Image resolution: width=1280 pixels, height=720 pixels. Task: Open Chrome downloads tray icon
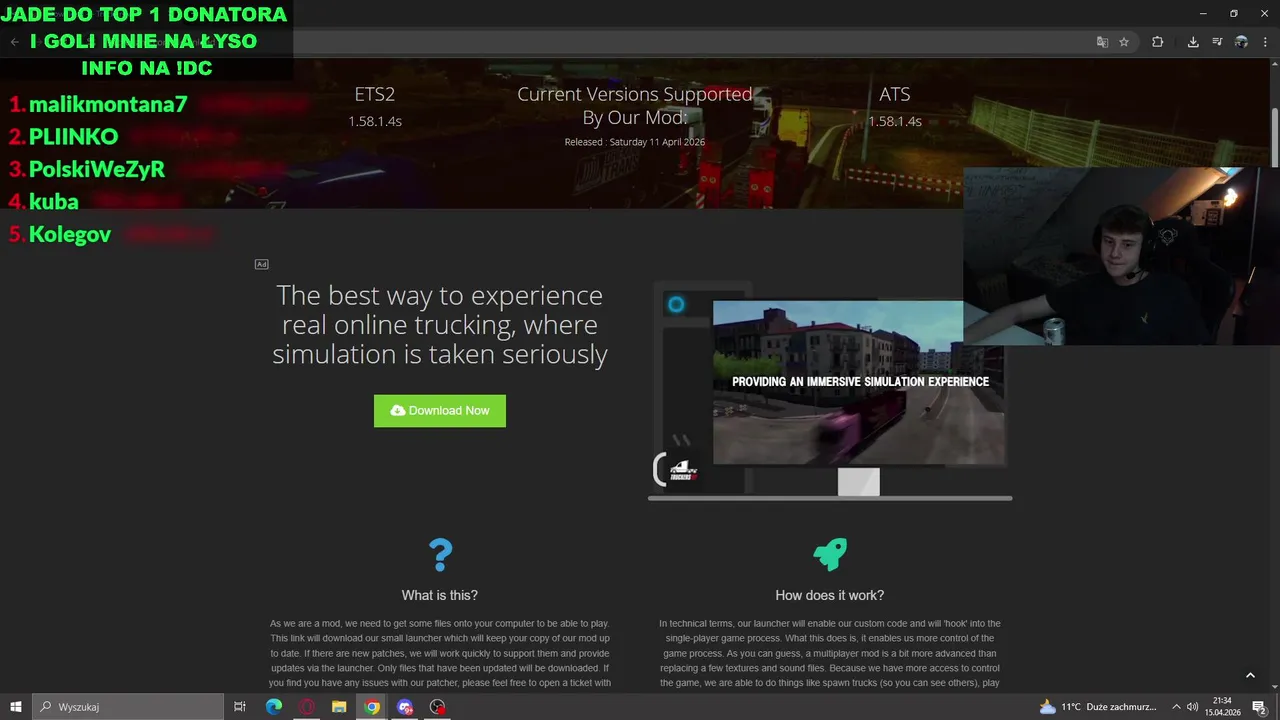click(1193, 42)
